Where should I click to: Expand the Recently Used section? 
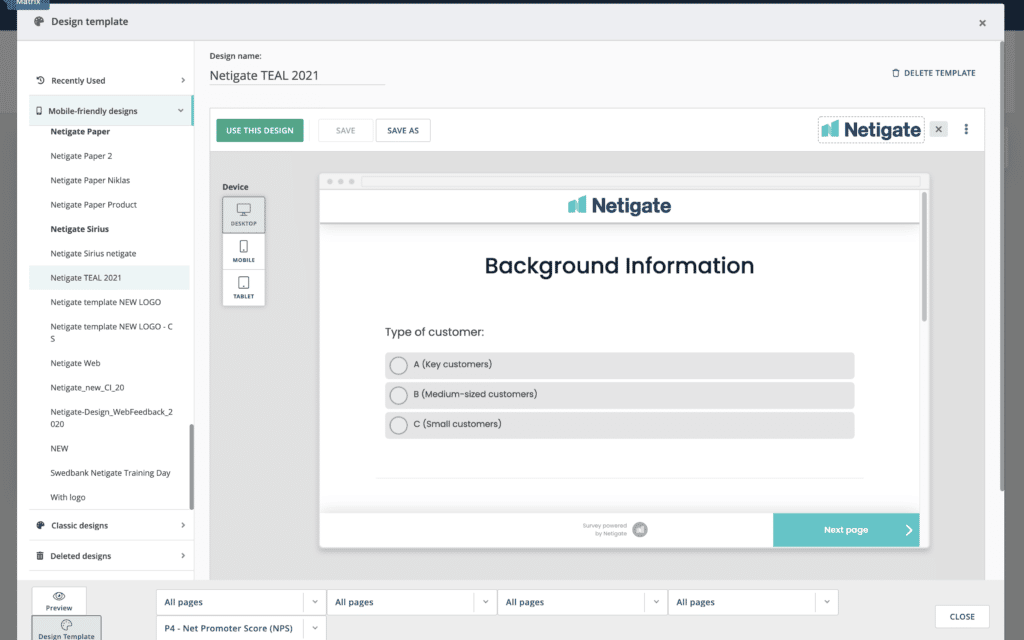coord(110,80)
